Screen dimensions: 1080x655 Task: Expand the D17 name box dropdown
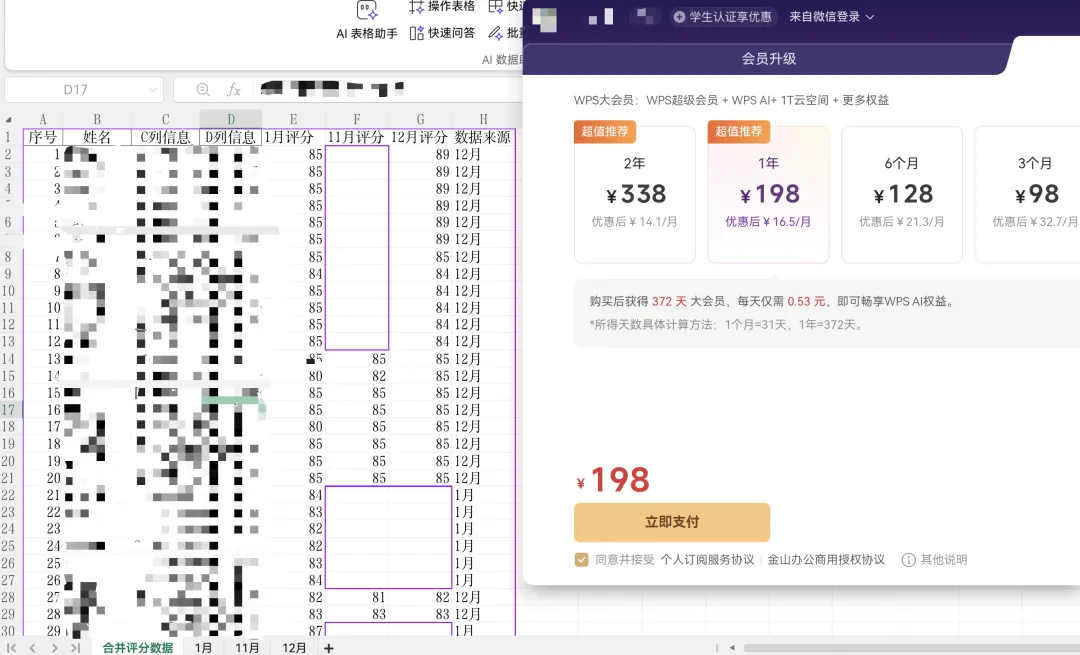152,90
